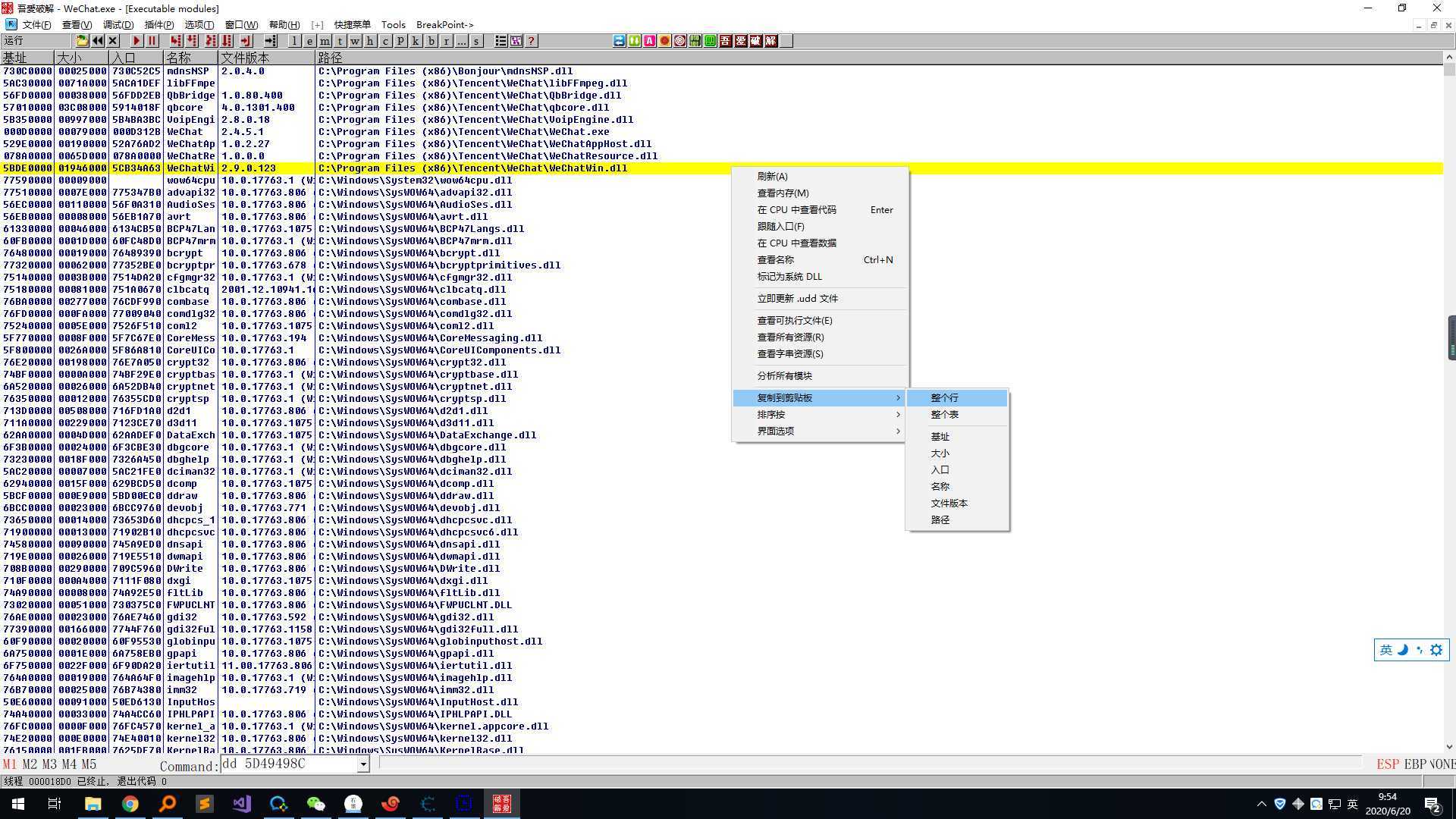The height and width of the screenshot is (819, 1456).
Task: Click the red Run play icon
Action: tap(136, 41)
